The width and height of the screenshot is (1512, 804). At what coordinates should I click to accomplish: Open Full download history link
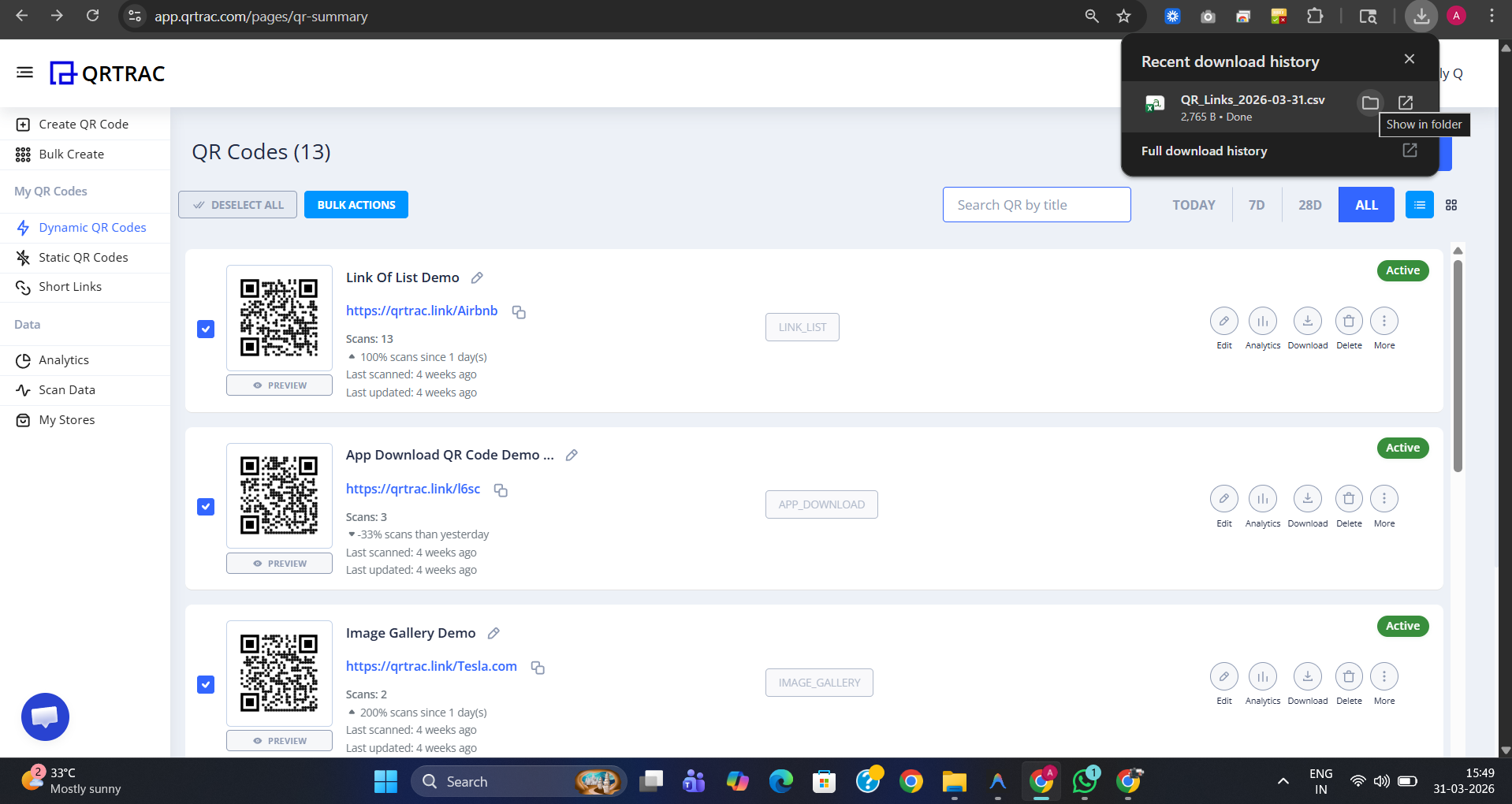tap(1203, 151)
